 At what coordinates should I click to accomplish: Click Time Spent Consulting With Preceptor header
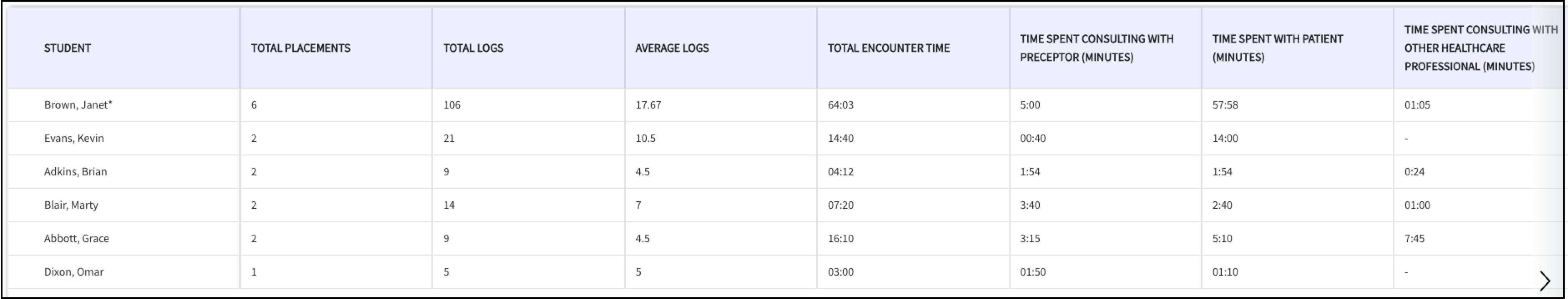[1096, 48]
